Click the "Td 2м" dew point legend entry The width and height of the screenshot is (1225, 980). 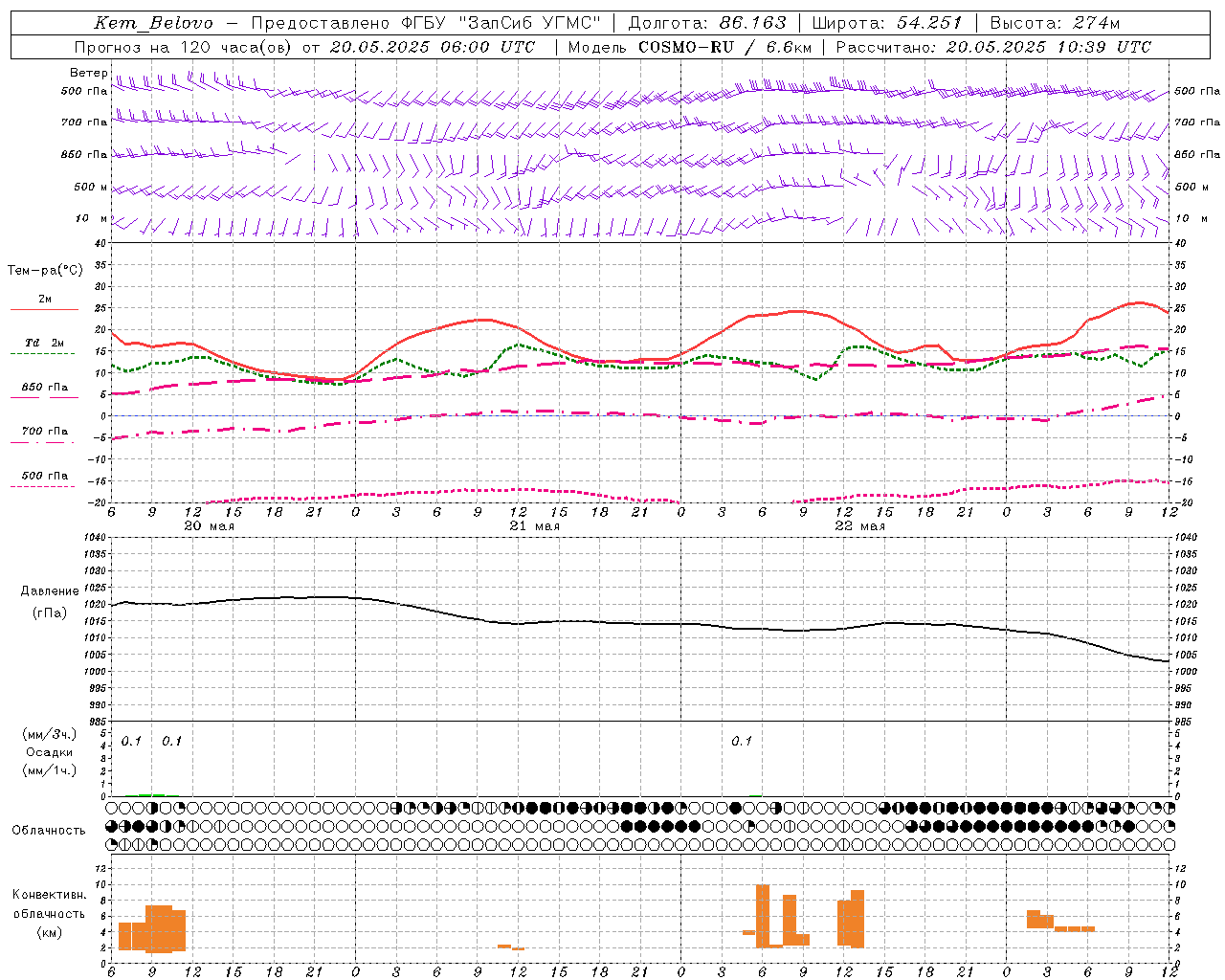[44, 343]
